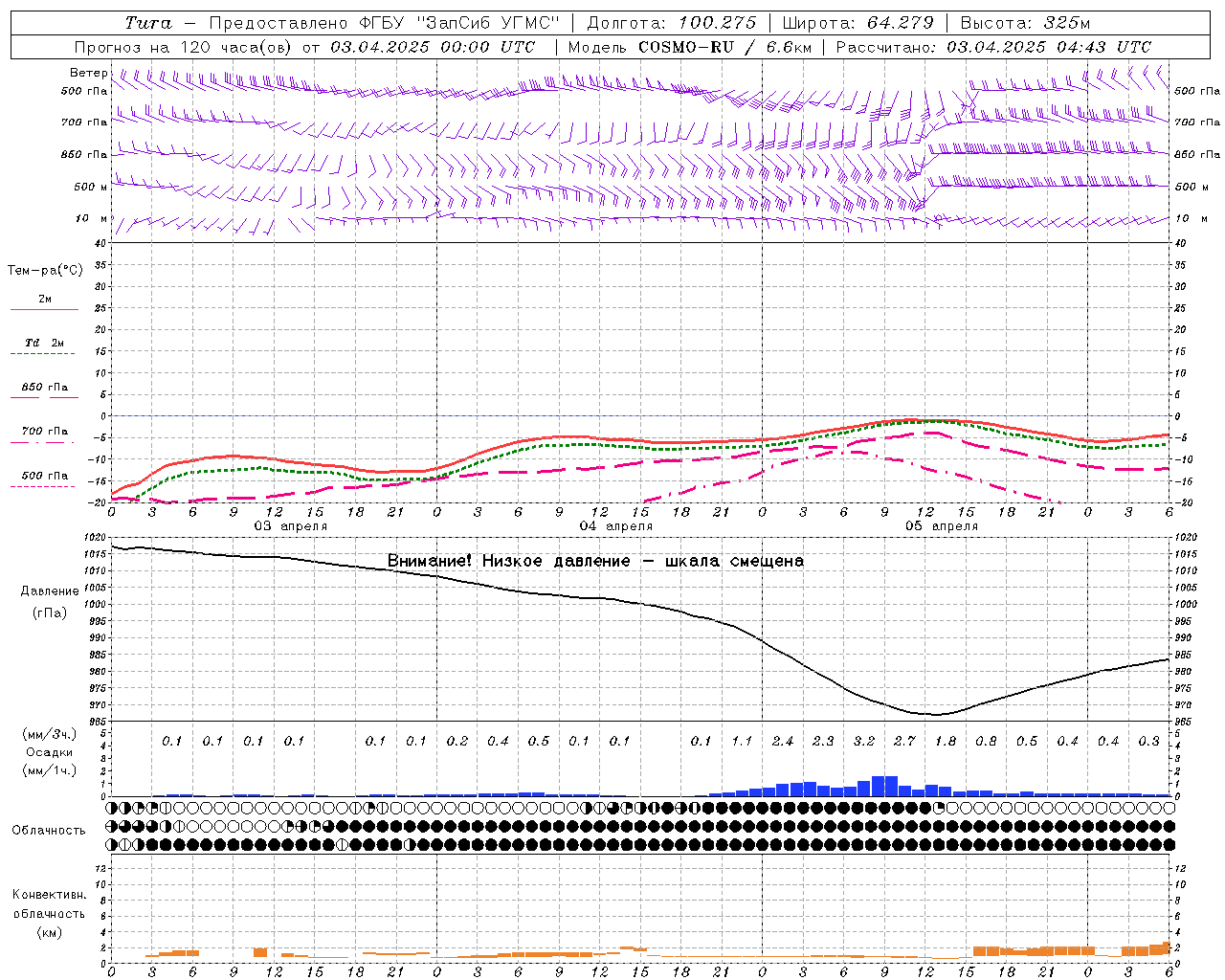Click the "1.1" precipitation value

742,741
